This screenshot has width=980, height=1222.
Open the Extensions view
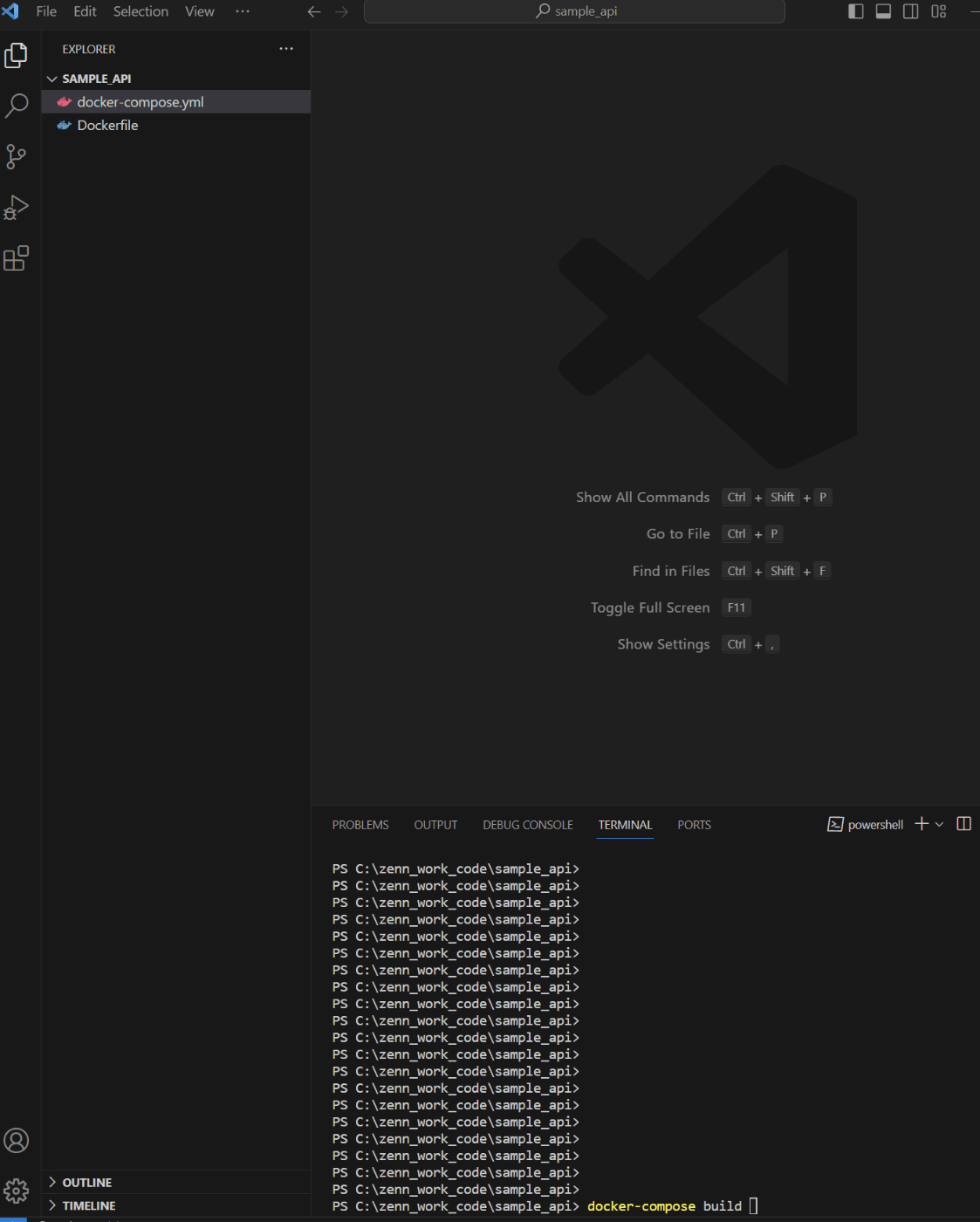point(17,258)
